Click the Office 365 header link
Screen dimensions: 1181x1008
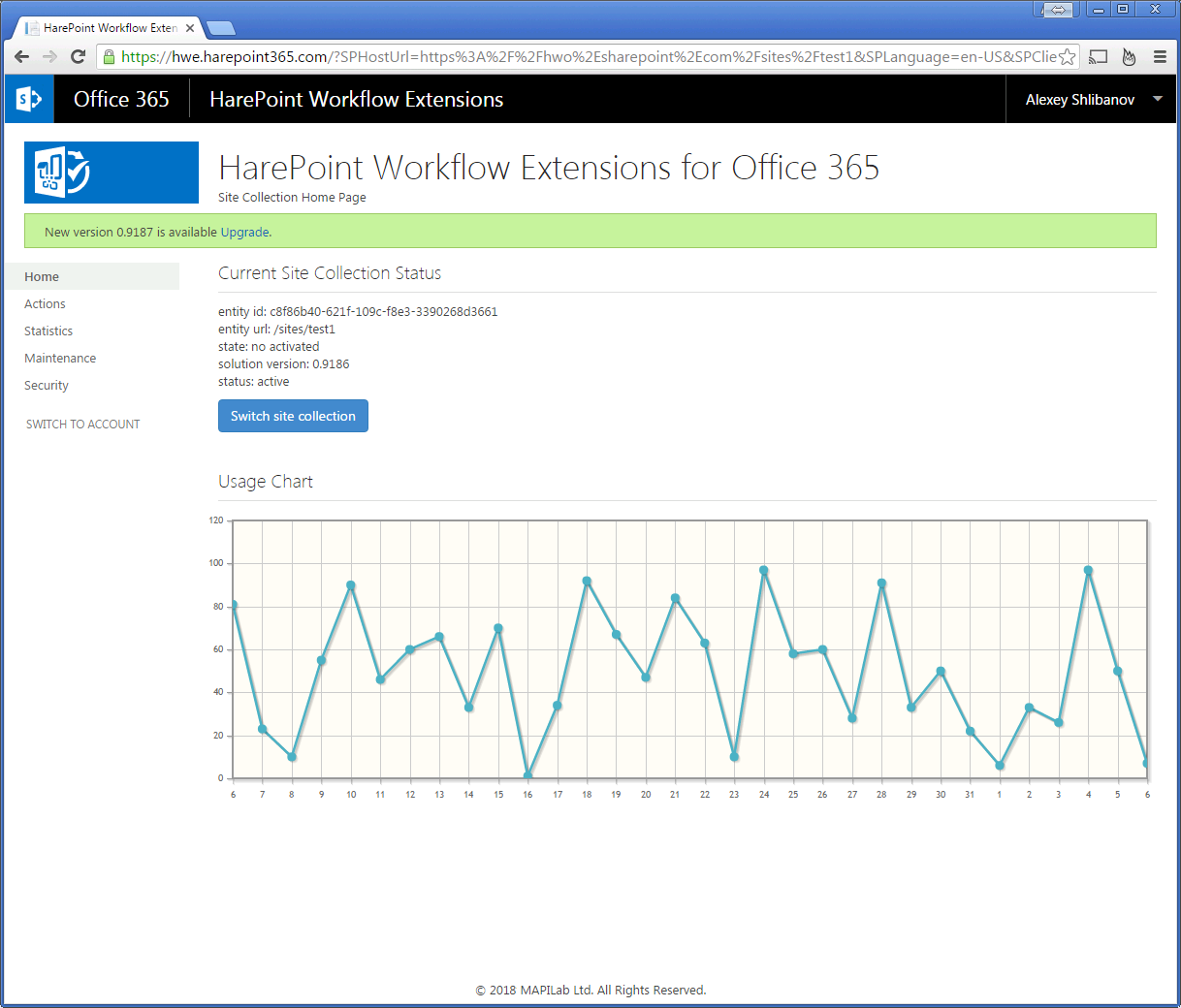pos(121,99)
